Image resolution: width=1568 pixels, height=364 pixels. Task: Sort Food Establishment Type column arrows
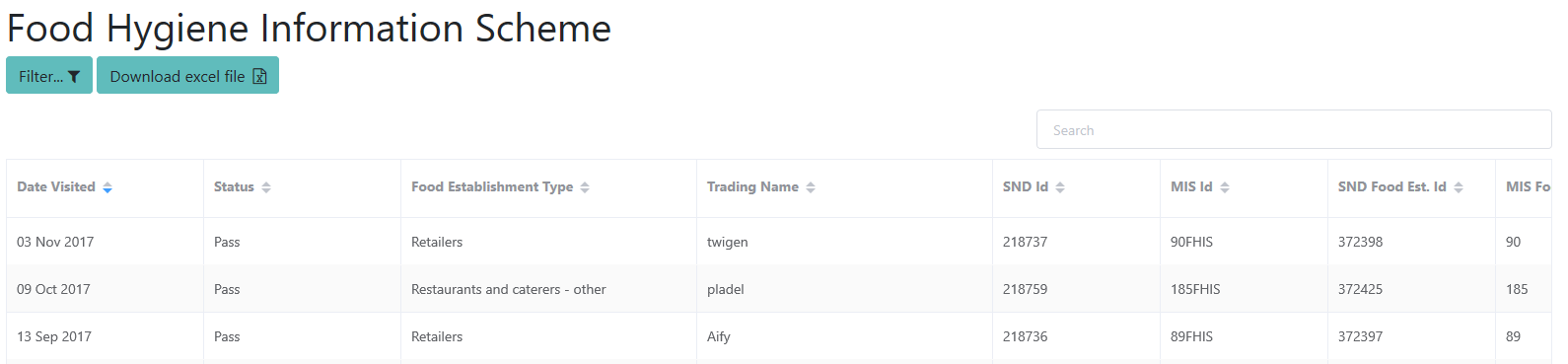pos(585,187)
